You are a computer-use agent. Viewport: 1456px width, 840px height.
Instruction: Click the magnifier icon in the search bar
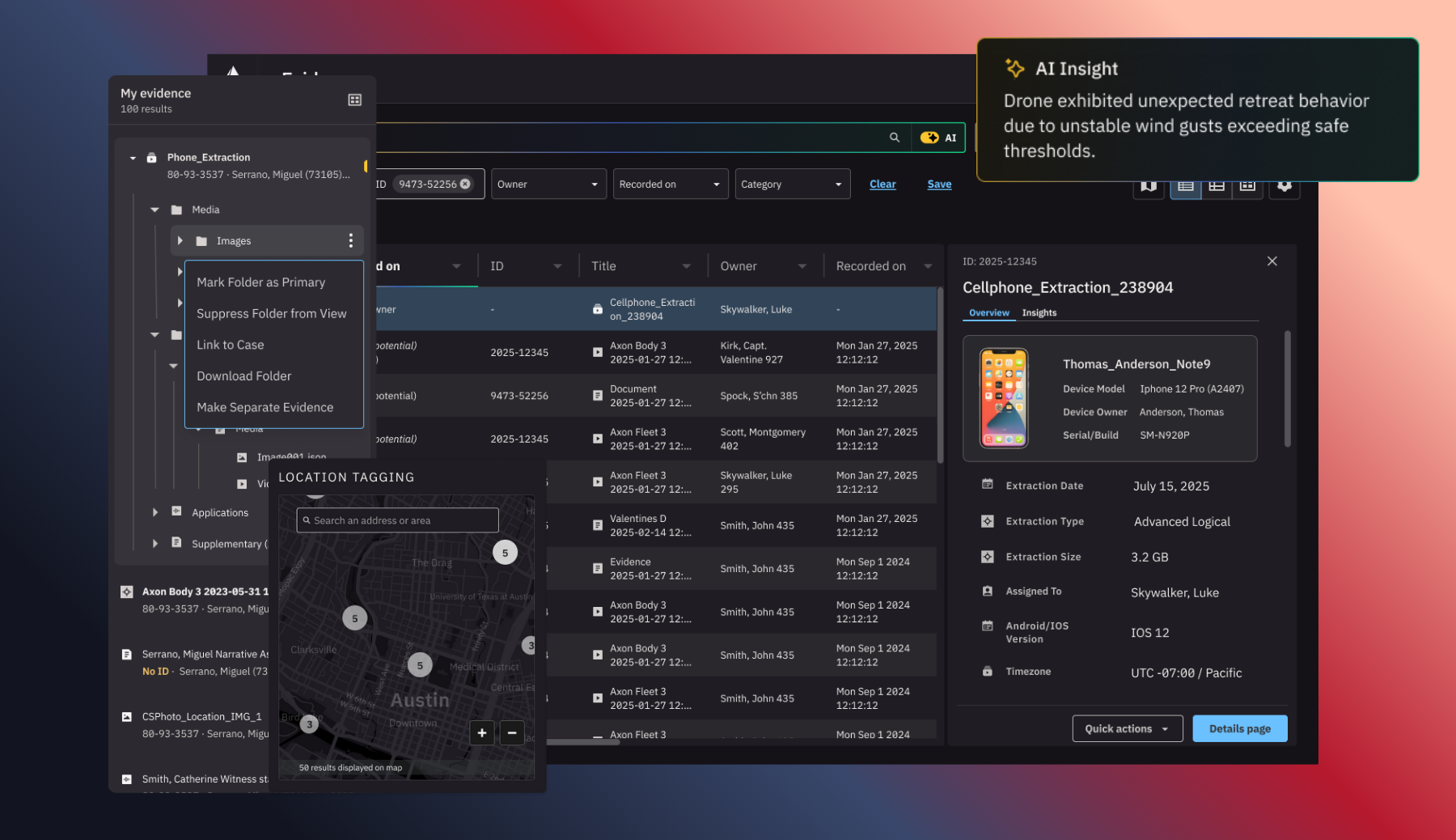(894, 137)
